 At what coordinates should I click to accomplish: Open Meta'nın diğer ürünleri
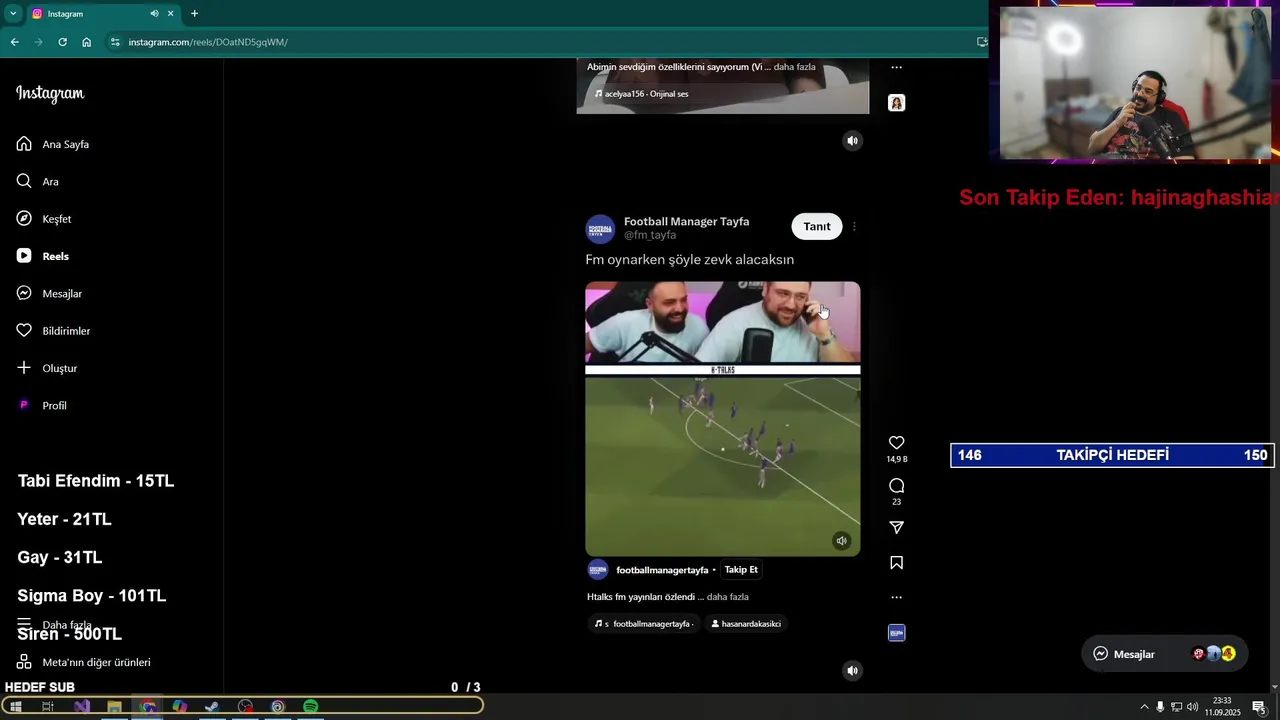coord(84,662)
